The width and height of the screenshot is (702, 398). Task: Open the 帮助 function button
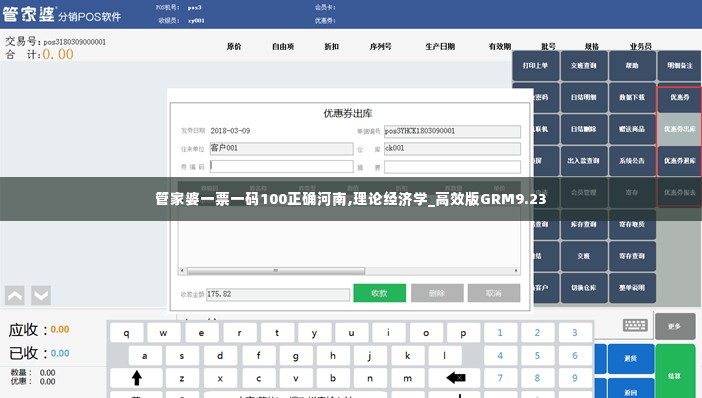632,65
